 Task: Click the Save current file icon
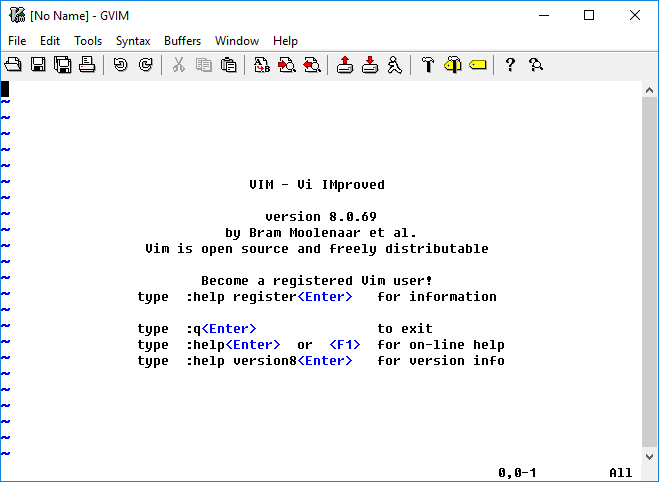coord(38,65)
